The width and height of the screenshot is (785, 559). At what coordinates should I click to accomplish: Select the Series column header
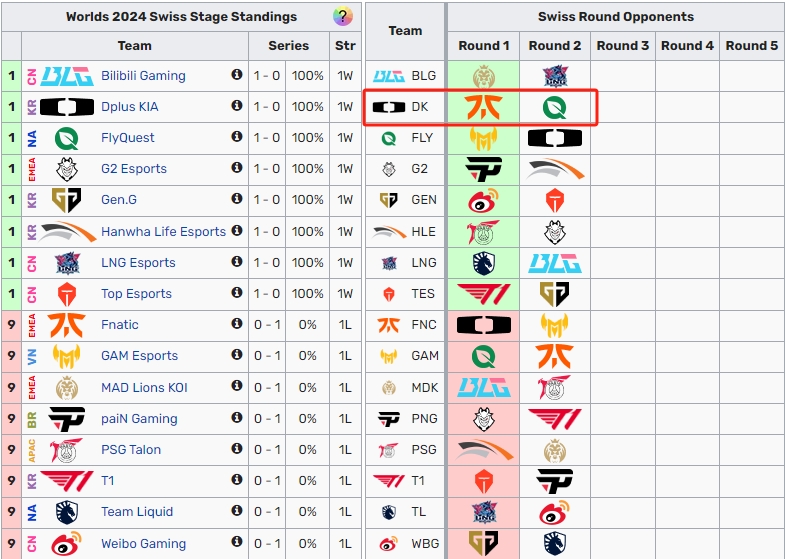[289, 46]
